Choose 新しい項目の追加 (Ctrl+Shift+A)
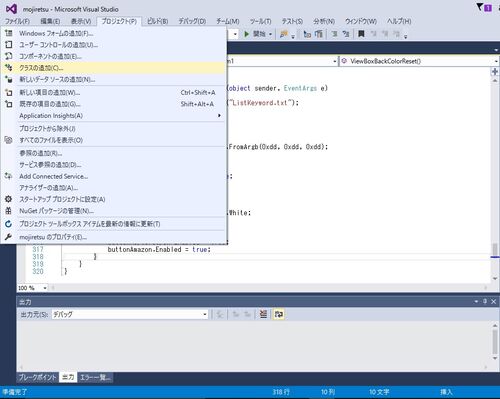 pos(113,93)
